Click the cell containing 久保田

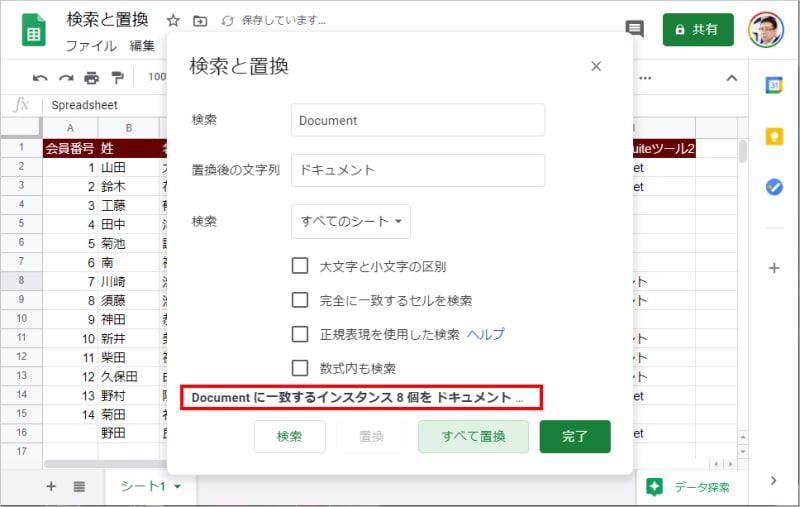point(129,377)
